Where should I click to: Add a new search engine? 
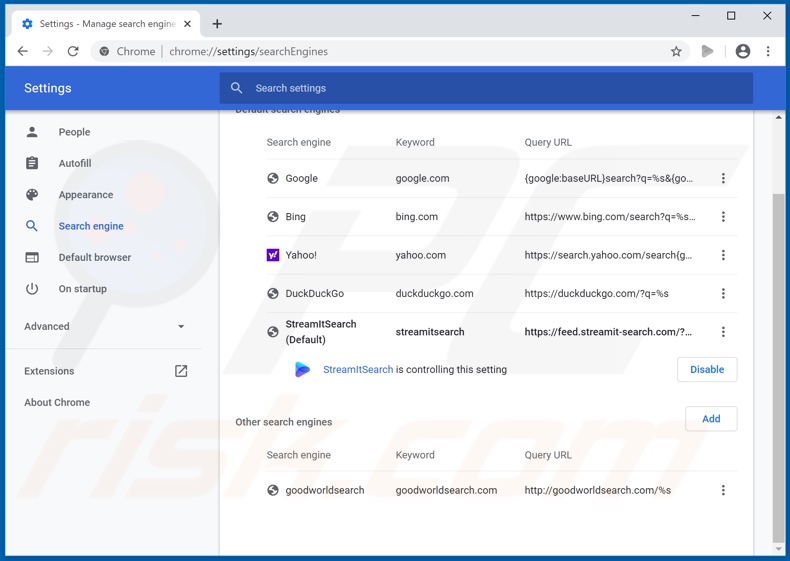[x=710, y=419]
